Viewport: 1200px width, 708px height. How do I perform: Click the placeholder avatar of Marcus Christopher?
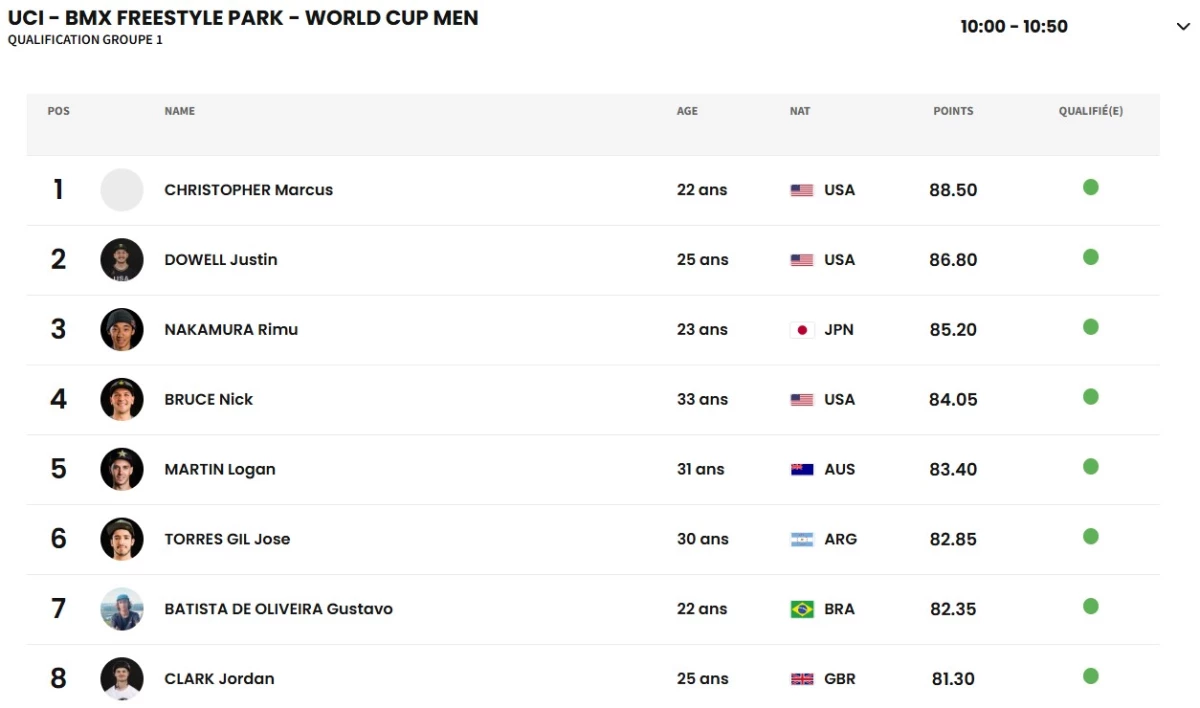(x=122, y=190)
